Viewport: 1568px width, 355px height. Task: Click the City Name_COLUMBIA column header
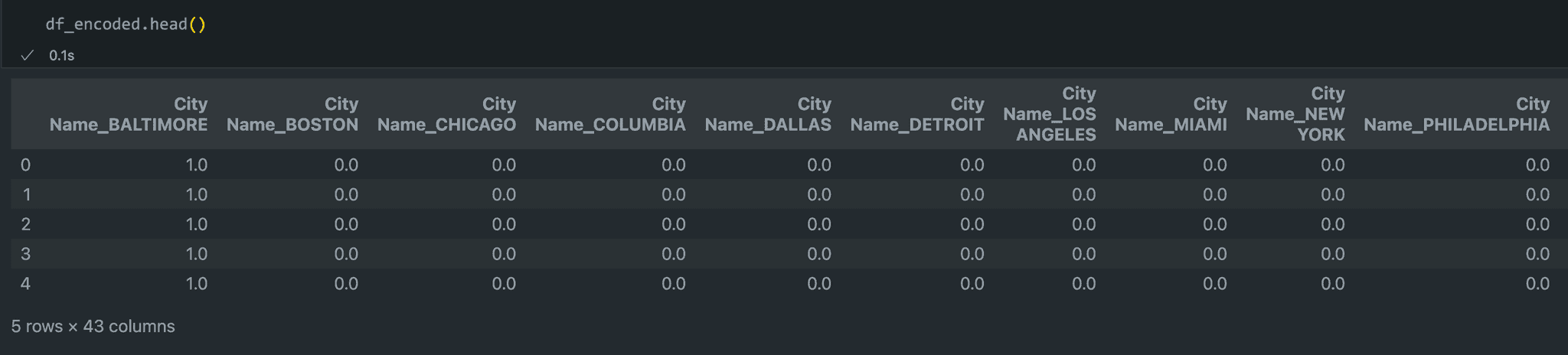tap(610, 115)
